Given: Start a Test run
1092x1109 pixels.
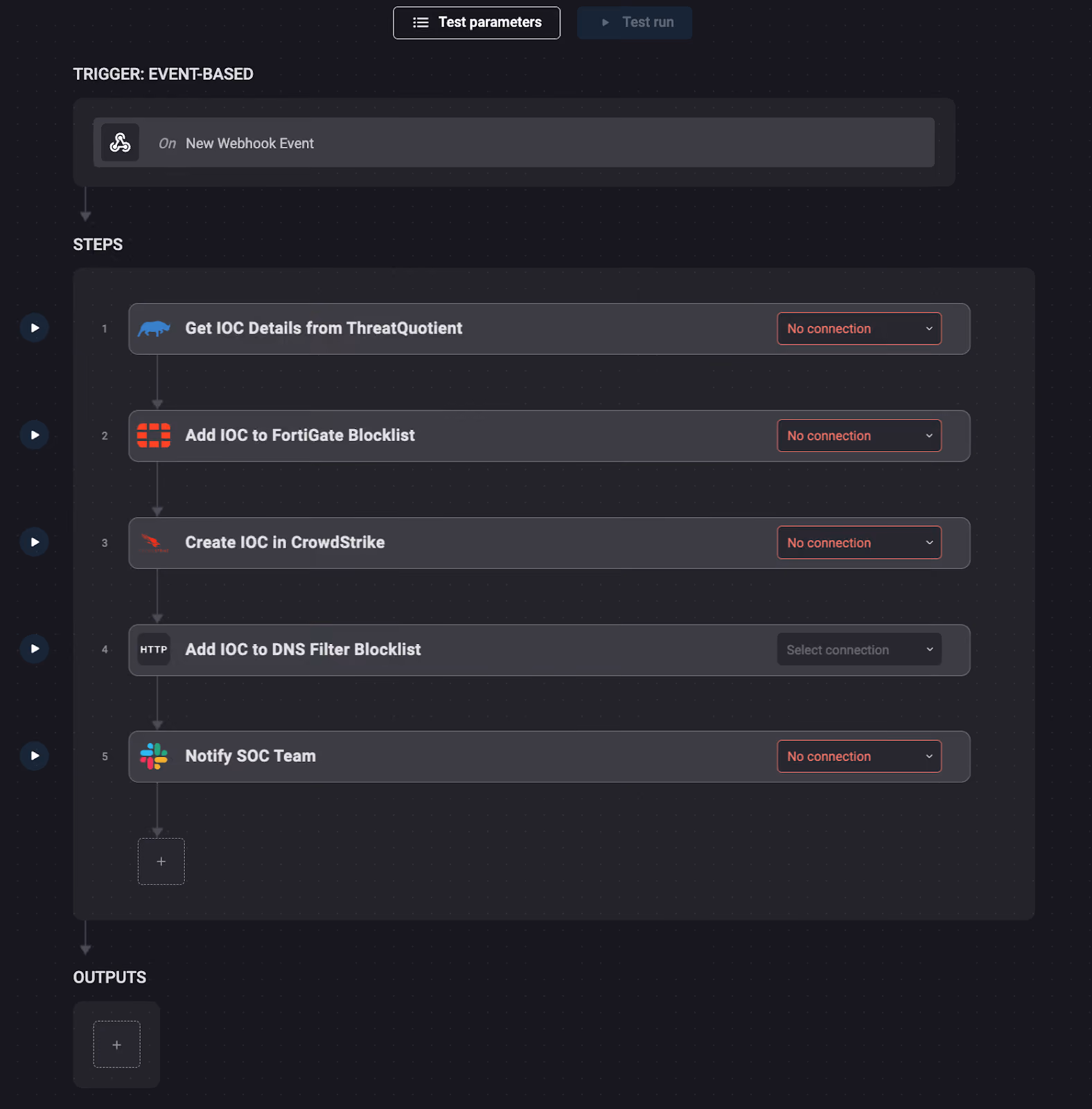Looking at the screenshot, I should pyautogui.click(x=635, y=23).
